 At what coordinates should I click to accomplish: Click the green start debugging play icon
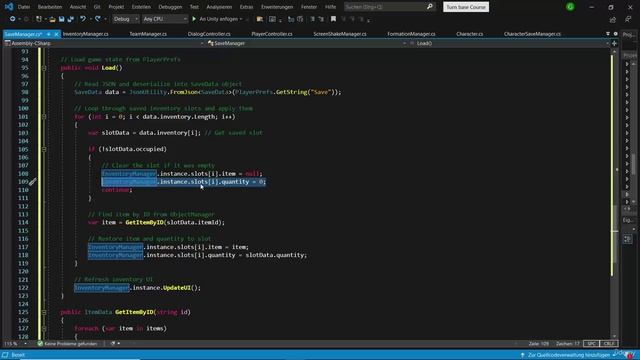(194, 19)
